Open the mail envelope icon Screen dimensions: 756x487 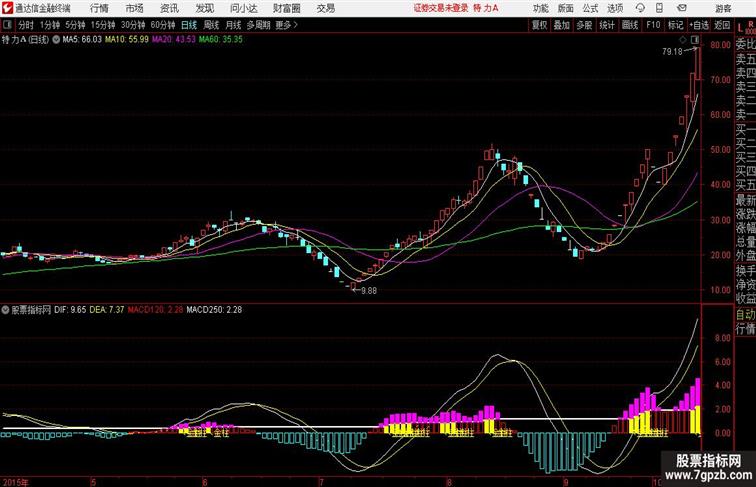pyautogui.click(x=682, y=8)
